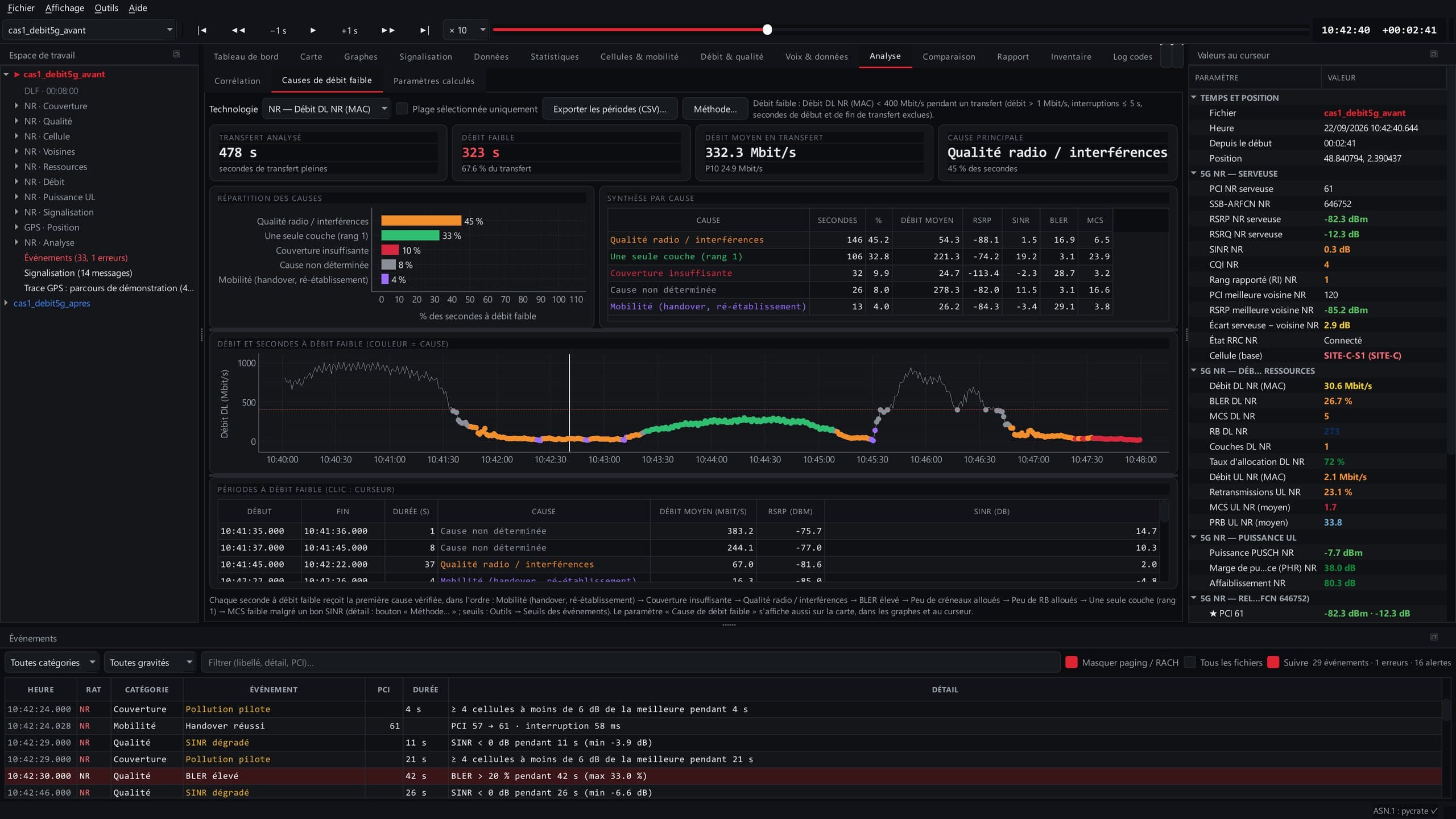Switch to the Comparaison tab

click(x=949, y=56)
